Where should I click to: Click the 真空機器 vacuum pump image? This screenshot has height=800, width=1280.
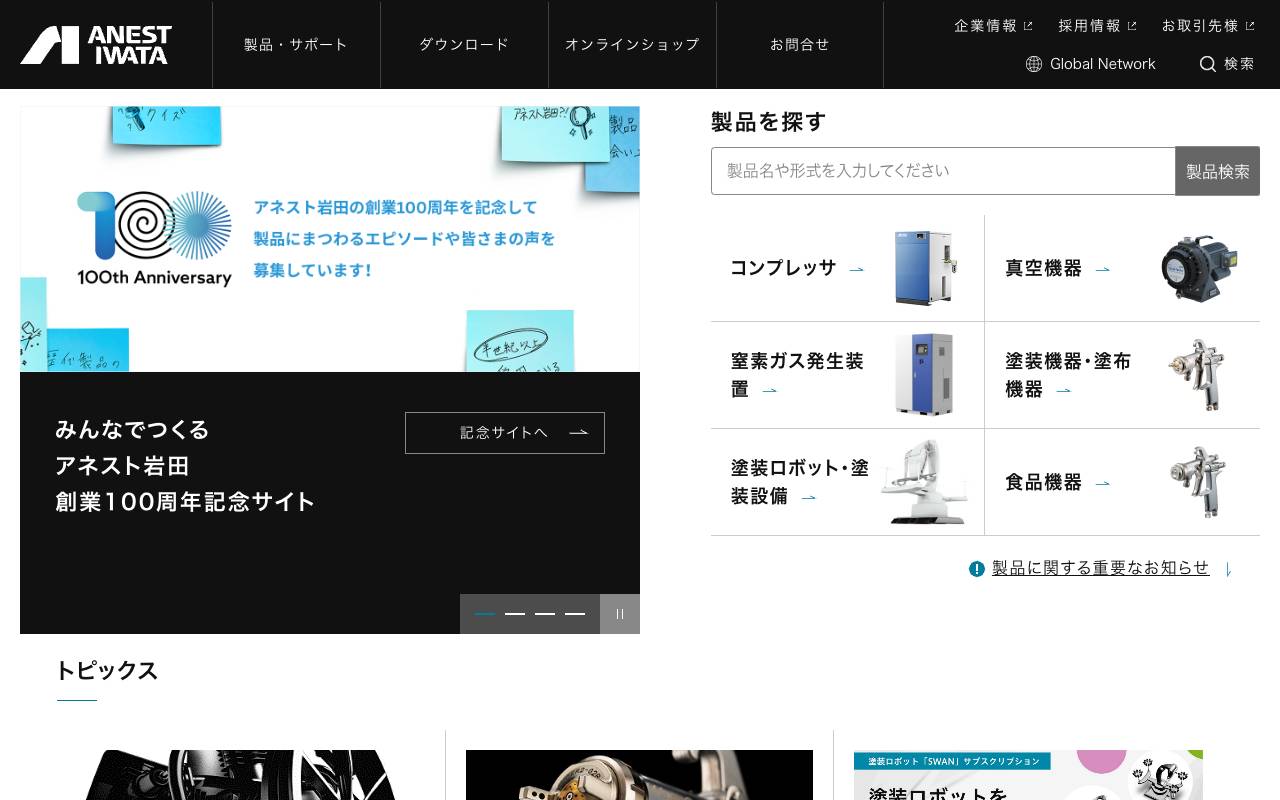coord(1199,267)
